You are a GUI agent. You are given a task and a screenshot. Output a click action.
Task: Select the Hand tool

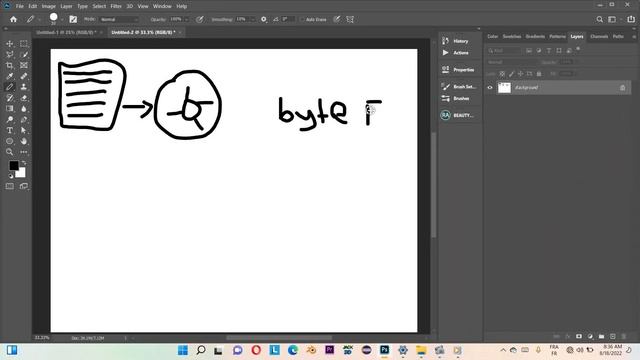tap(24, 141)
